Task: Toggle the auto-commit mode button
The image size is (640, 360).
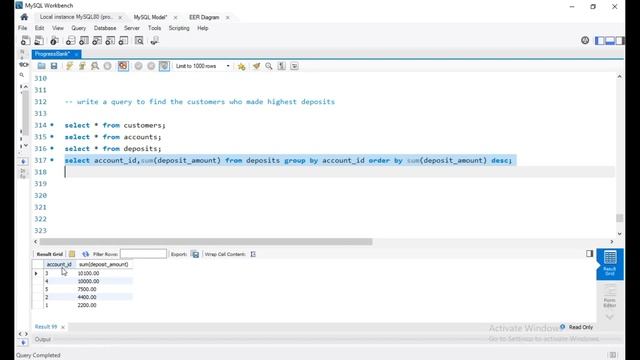Action: click(164, 66)
